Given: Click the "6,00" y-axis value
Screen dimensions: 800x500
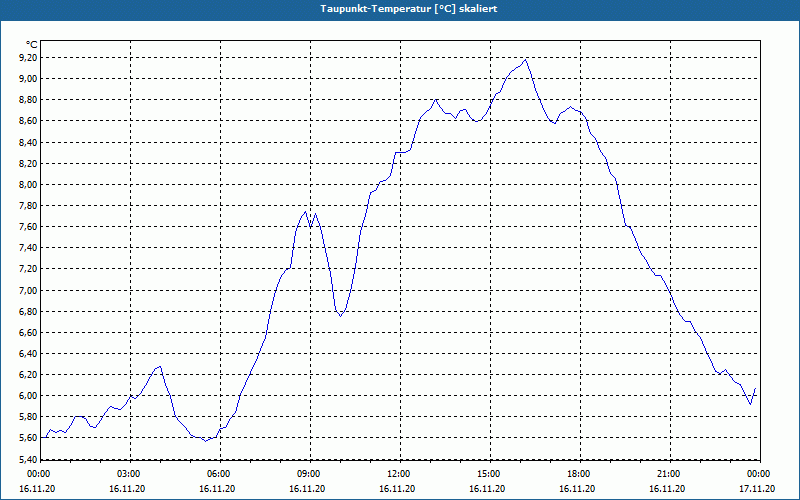Looking at the screenshot, I should coord(29,396).
